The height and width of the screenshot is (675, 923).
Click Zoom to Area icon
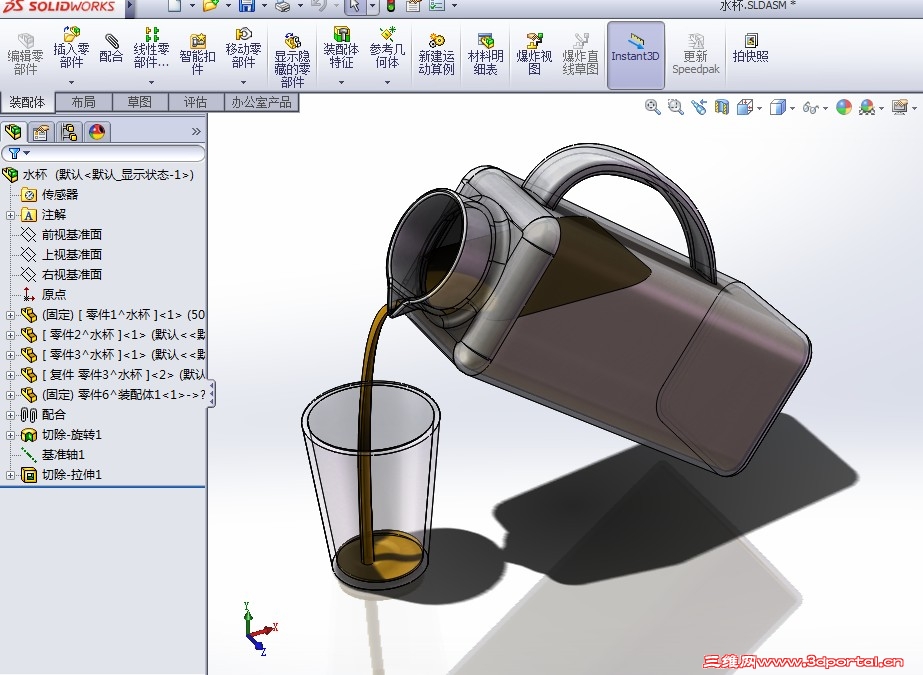[675, 107]
